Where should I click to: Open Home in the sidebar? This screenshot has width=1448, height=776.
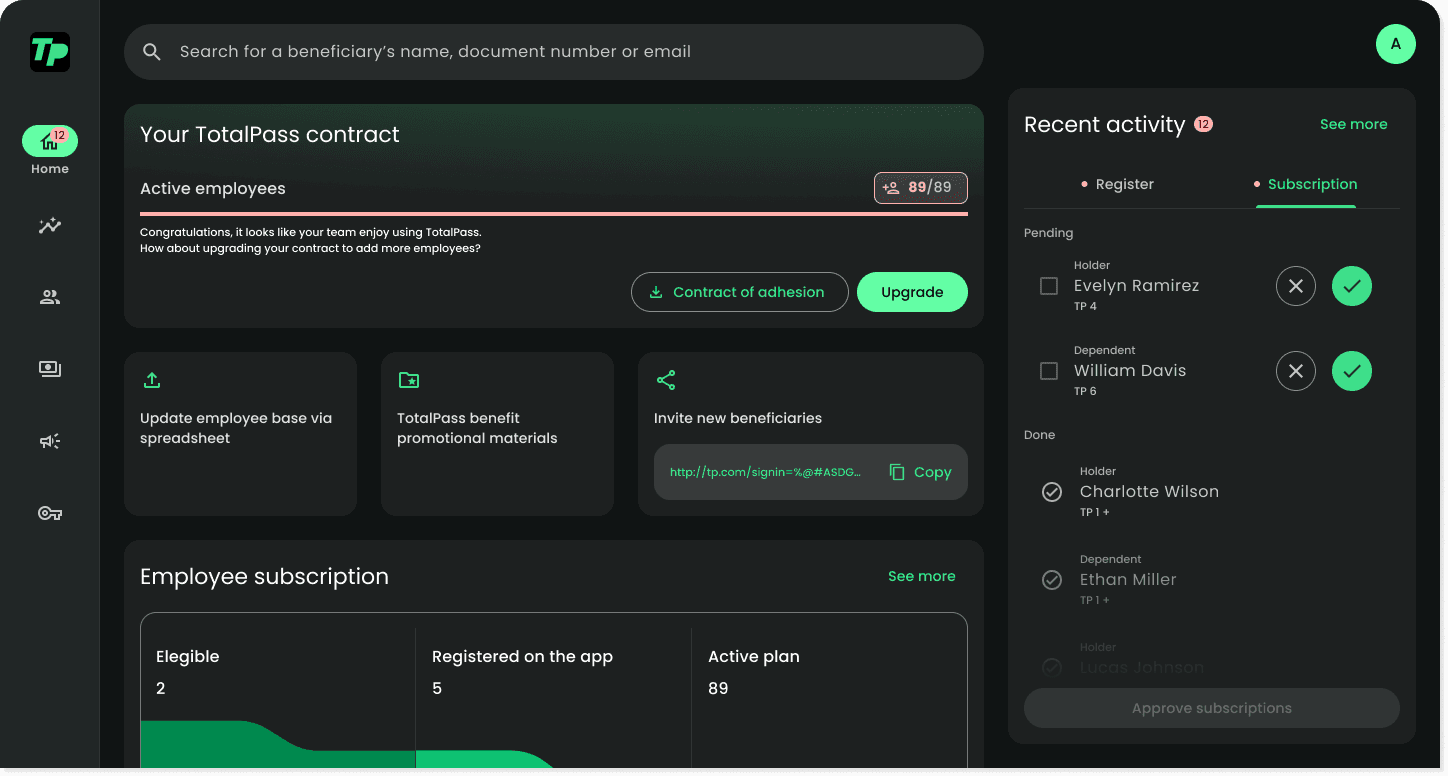tap(50, 151)
